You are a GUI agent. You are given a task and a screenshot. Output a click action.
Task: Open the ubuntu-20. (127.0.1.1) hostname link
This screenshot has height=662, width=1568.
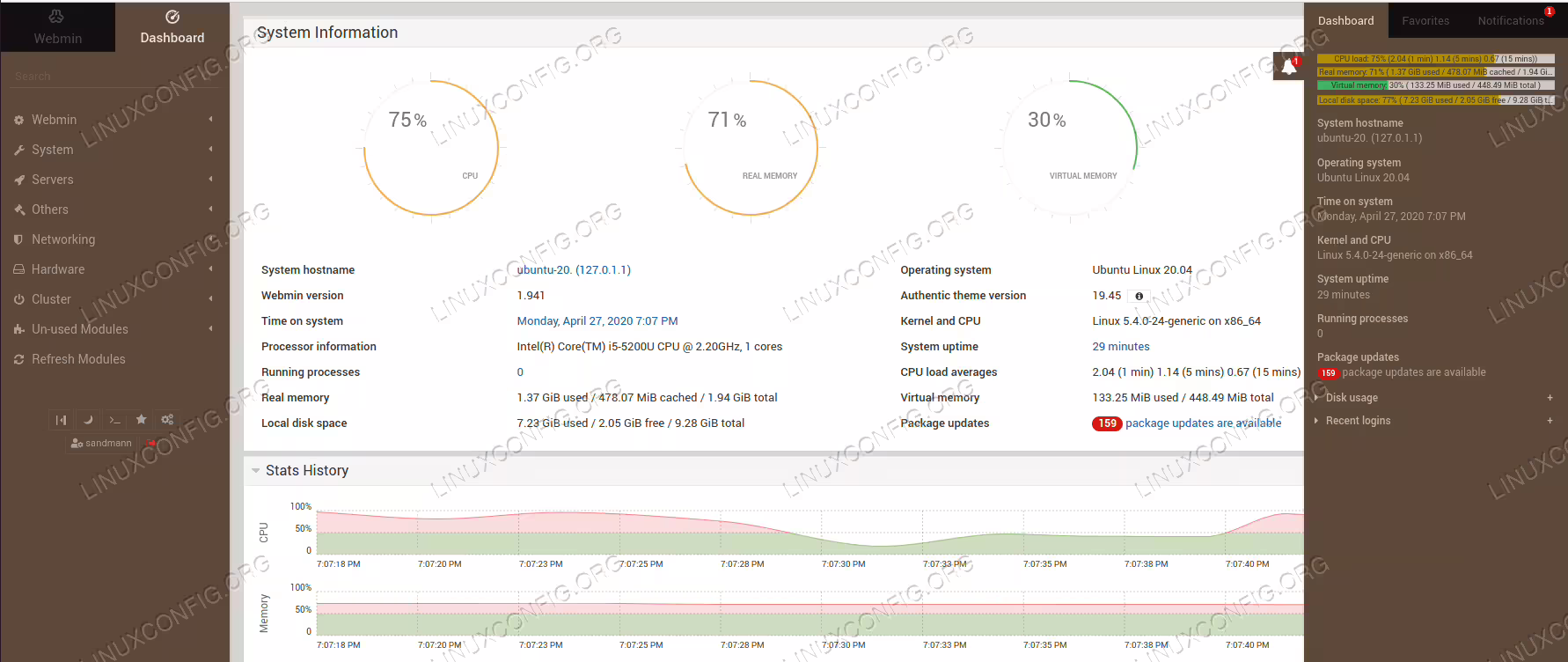coord(574,270)
